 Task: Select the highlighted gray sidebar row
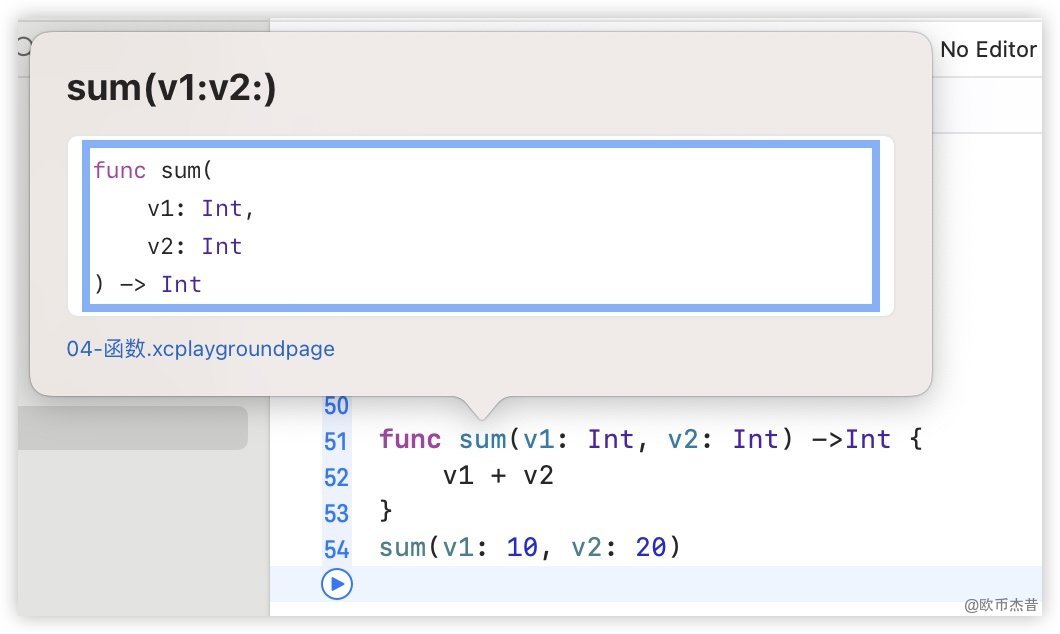(x=132, y=428)
